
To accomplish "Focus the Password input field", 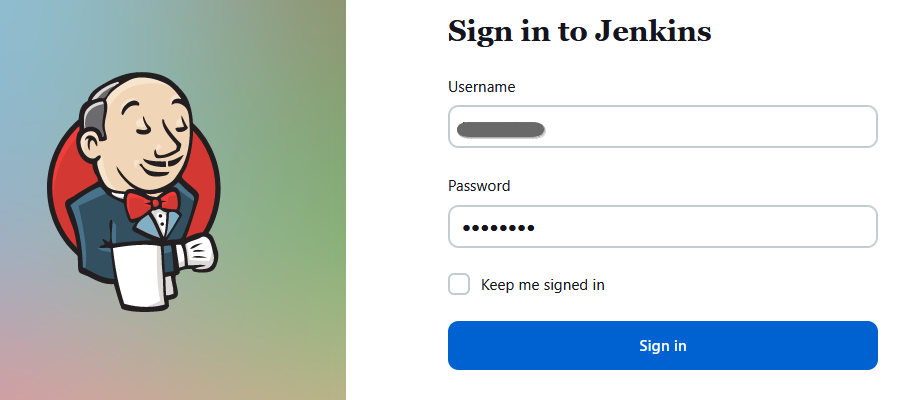I will tap(663, 226).
